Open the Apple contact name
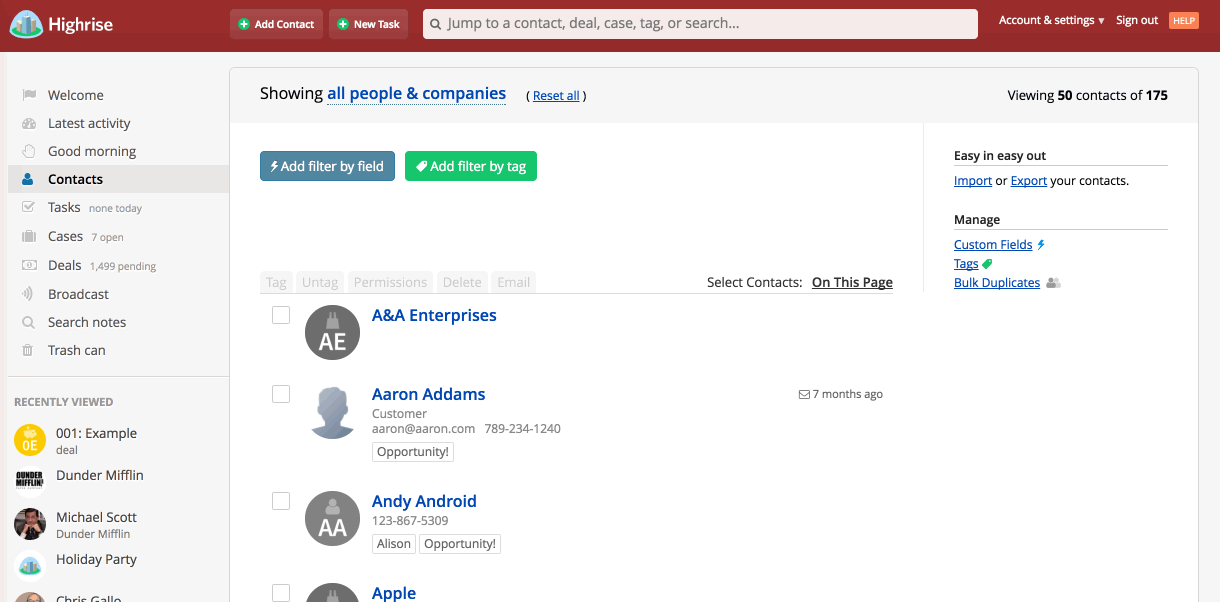This screenshot has height=602, width=1220. [394, 593]
